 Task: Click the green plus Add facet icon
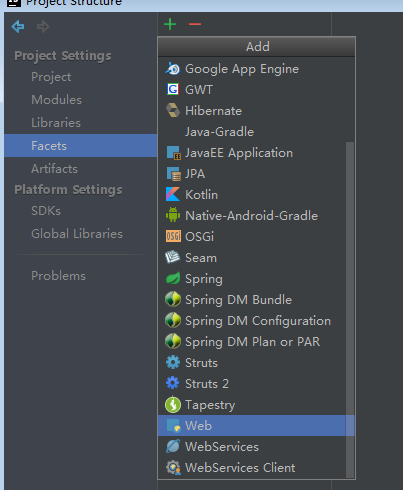pos(170,24)
